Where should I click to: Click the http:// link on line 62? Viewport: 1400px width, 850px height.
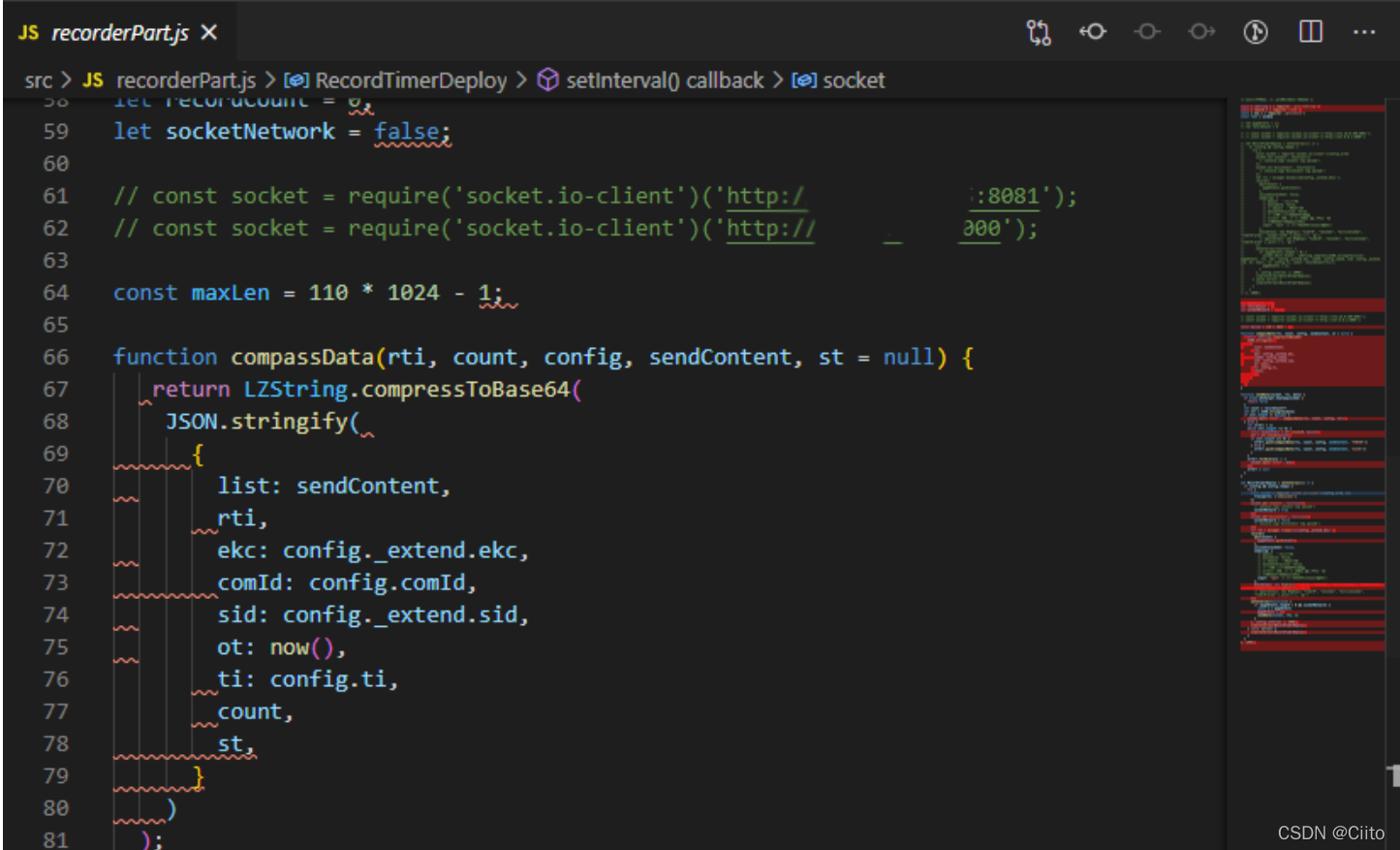coord(771,229)
